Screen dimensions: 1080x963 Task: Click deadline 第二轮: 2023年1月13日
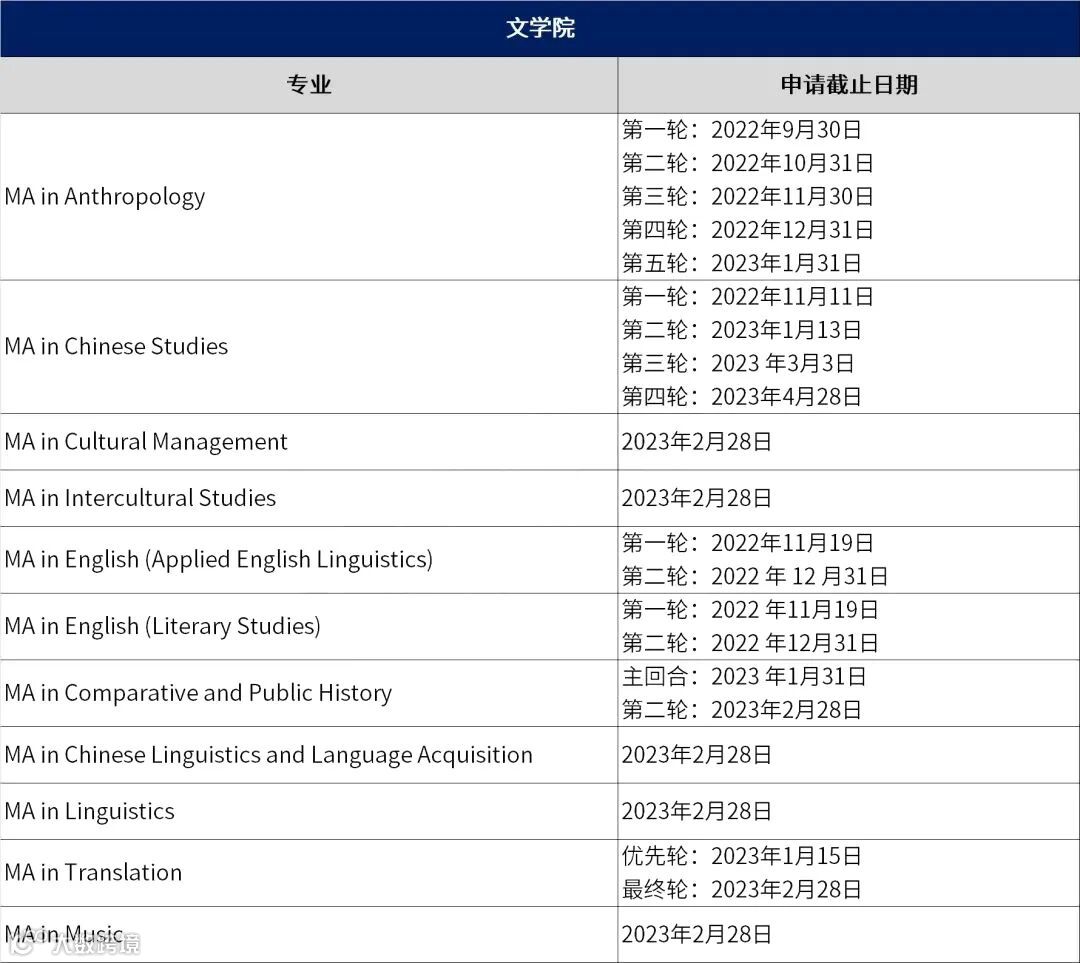point(742,330)
